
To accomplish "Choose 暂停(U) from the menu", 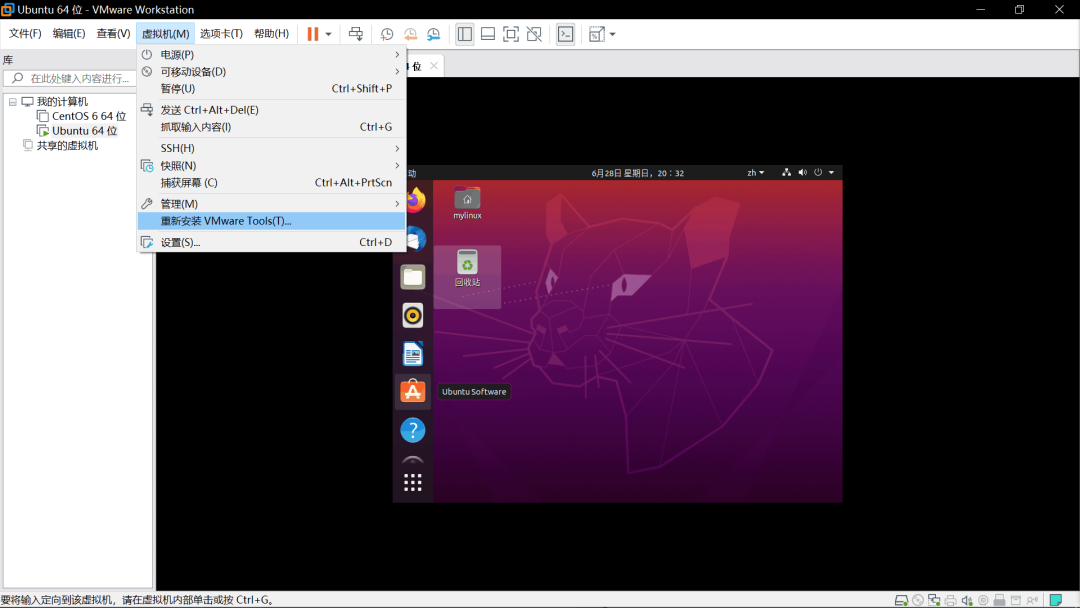I will pyautogui.click(x=271, y=89).
